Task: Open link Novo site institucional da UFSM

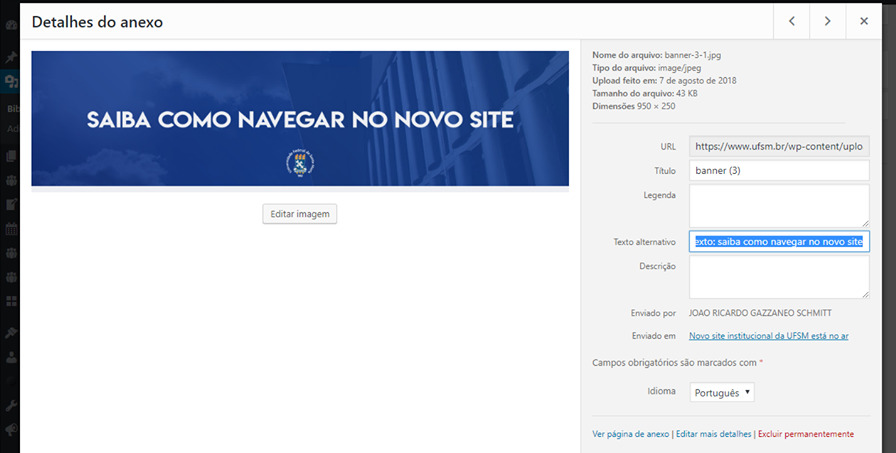Action: [768, 336]
